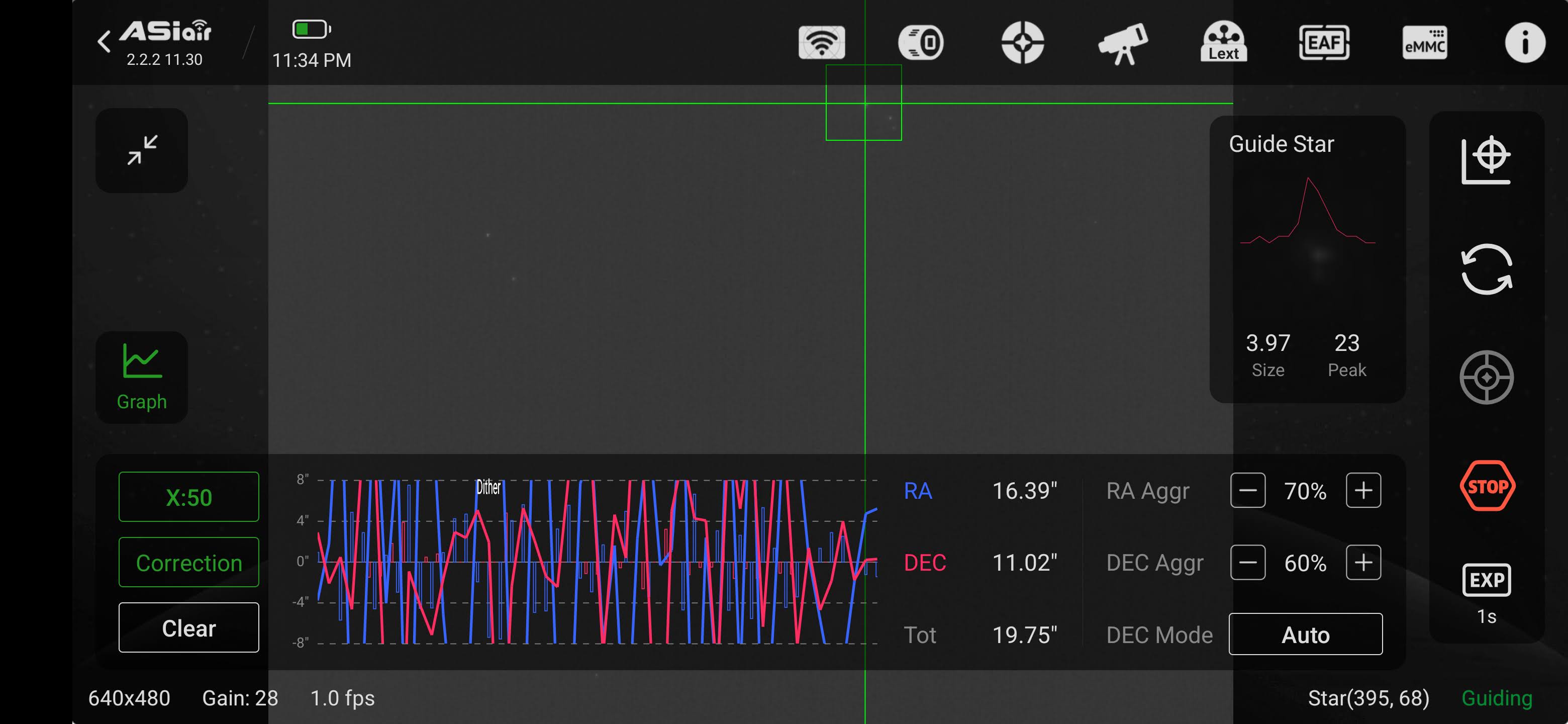The image size is (1568, 724).
Task: Stop guiding with the STOP button
Action: tap(1487, 486)
